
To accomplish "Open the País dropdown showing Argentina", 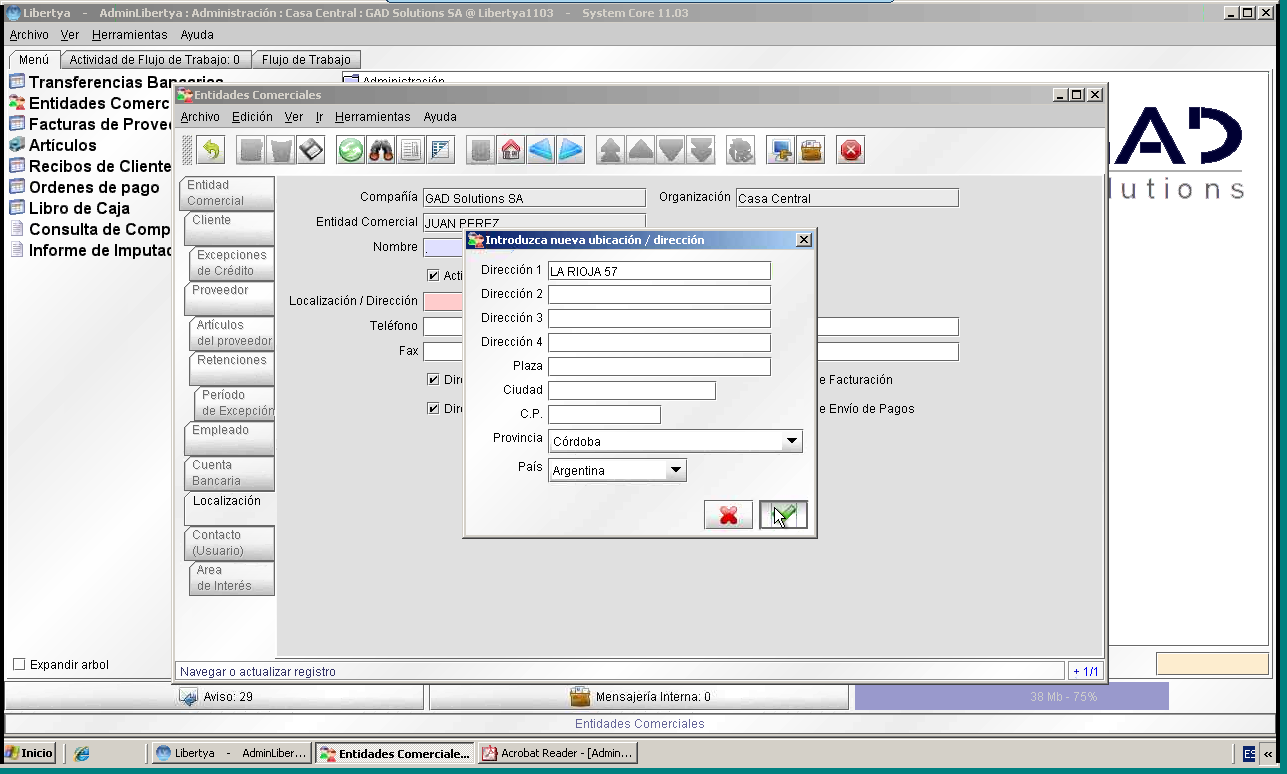I will 617,470.
